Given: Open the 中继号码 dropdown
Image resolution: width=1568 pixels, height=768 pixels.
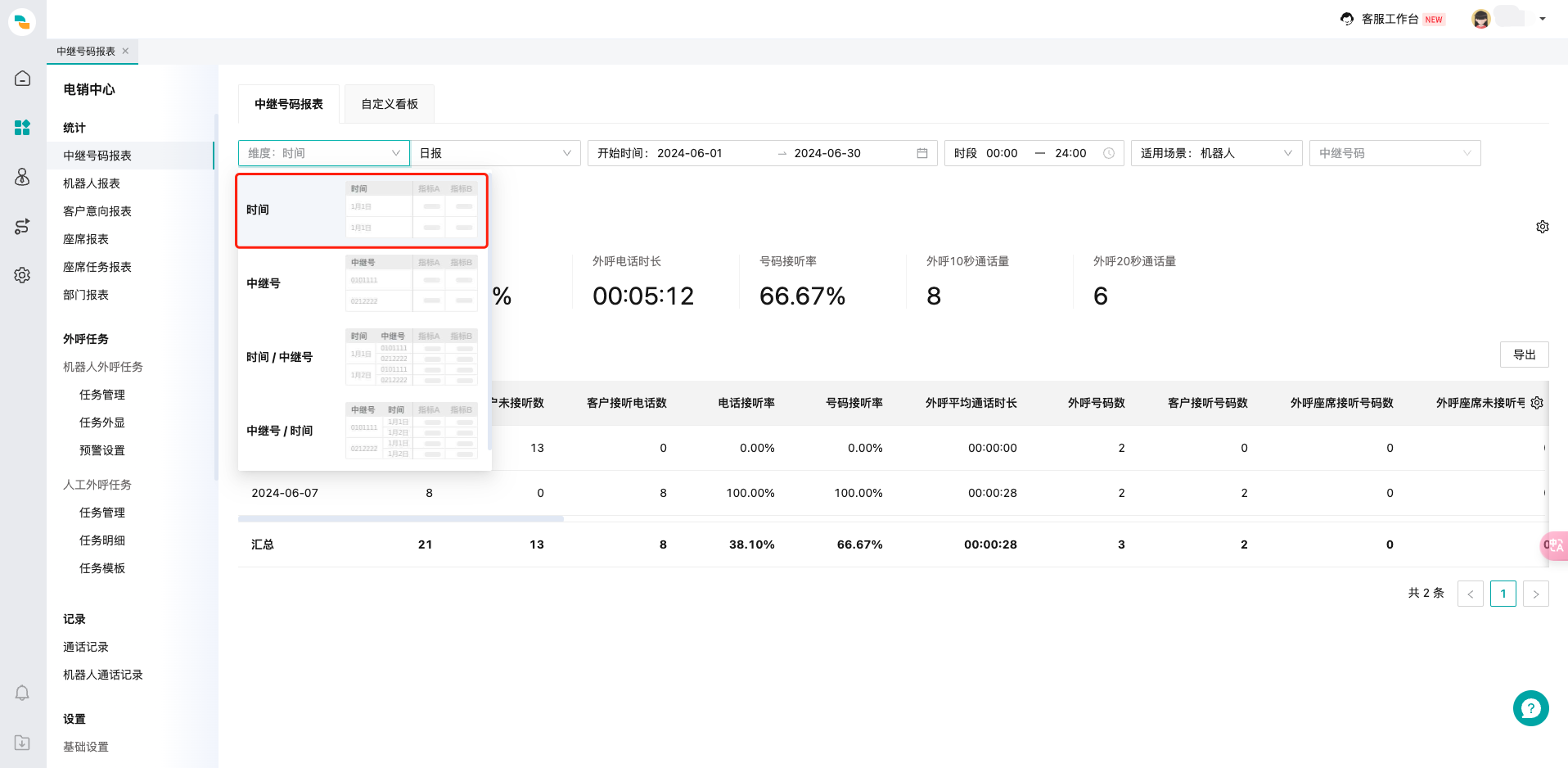Looking at the screenshot, I should (1395, 153).
